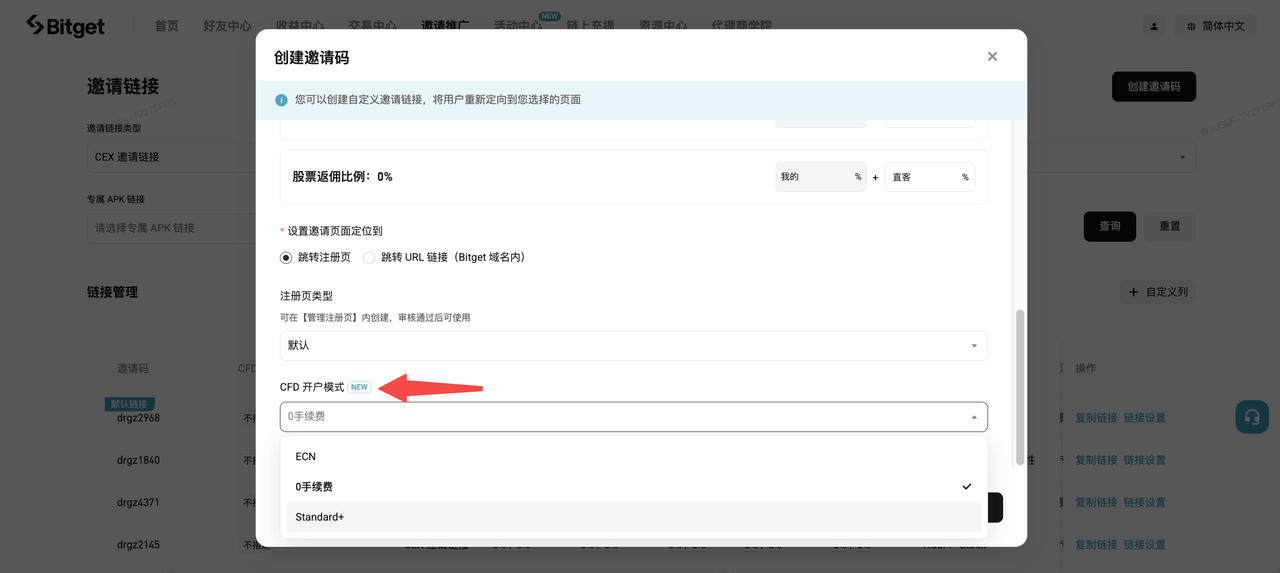Click invite code drgz2968
Image resolution: width=1280 pixels, height=573 pixels.
[138, 418]
